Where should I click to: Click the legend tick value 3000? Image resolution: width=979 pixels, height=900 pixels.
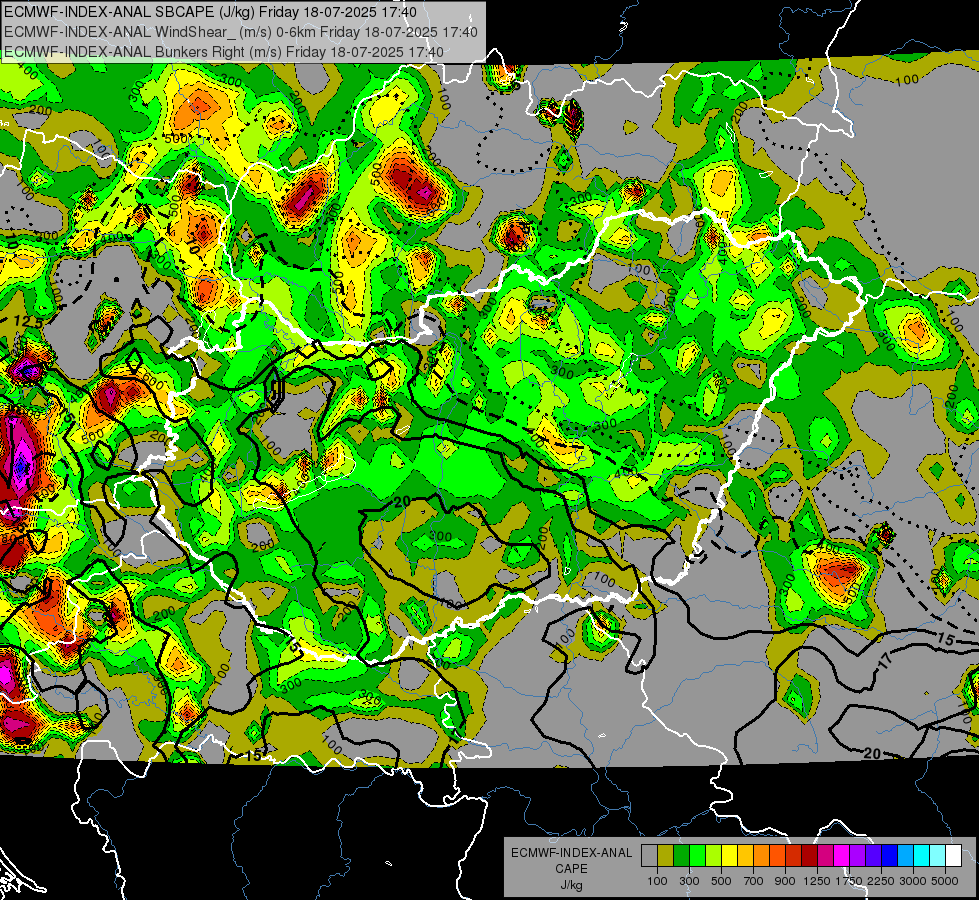coord(913,881)
